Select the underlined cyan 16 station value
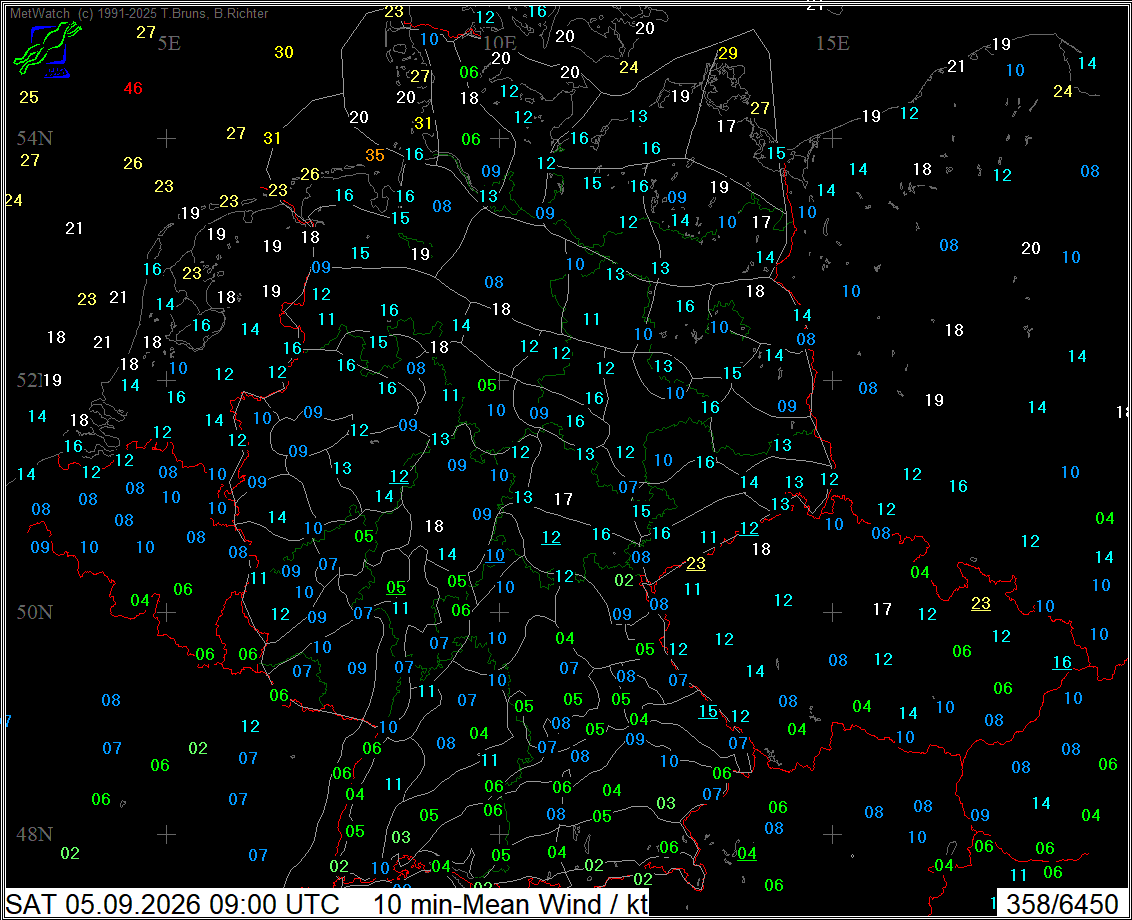Viewport: 1132px width, 920px height. coord(1062,663)
